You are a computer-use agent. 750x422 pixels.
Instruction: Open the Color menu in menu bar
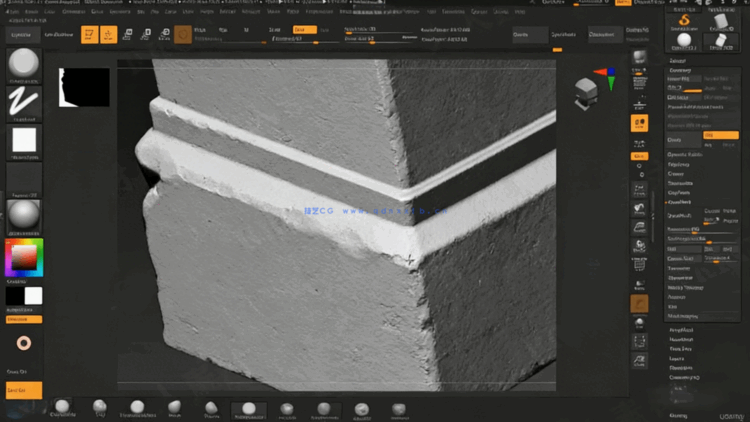click(49, 11)
